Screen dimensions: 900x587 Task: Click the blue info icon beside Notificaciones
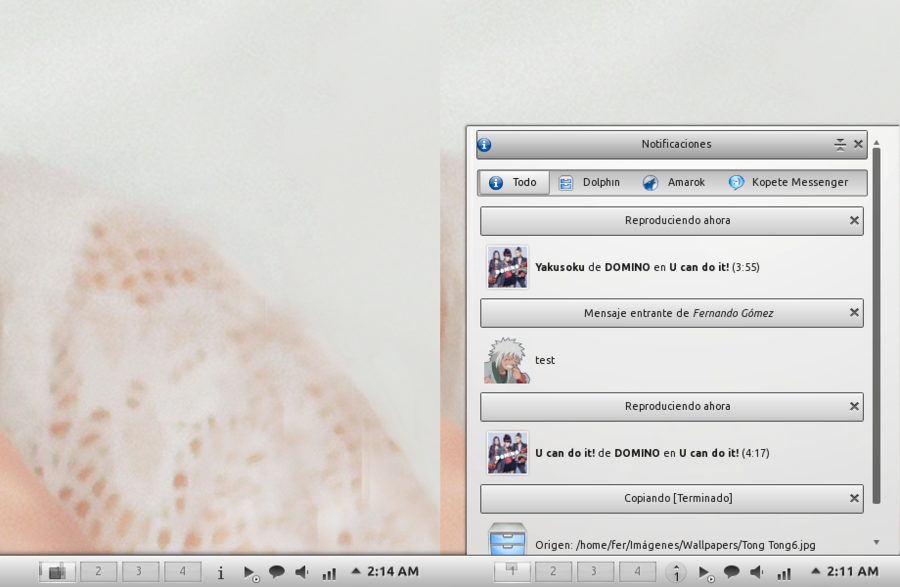point(485,144)
